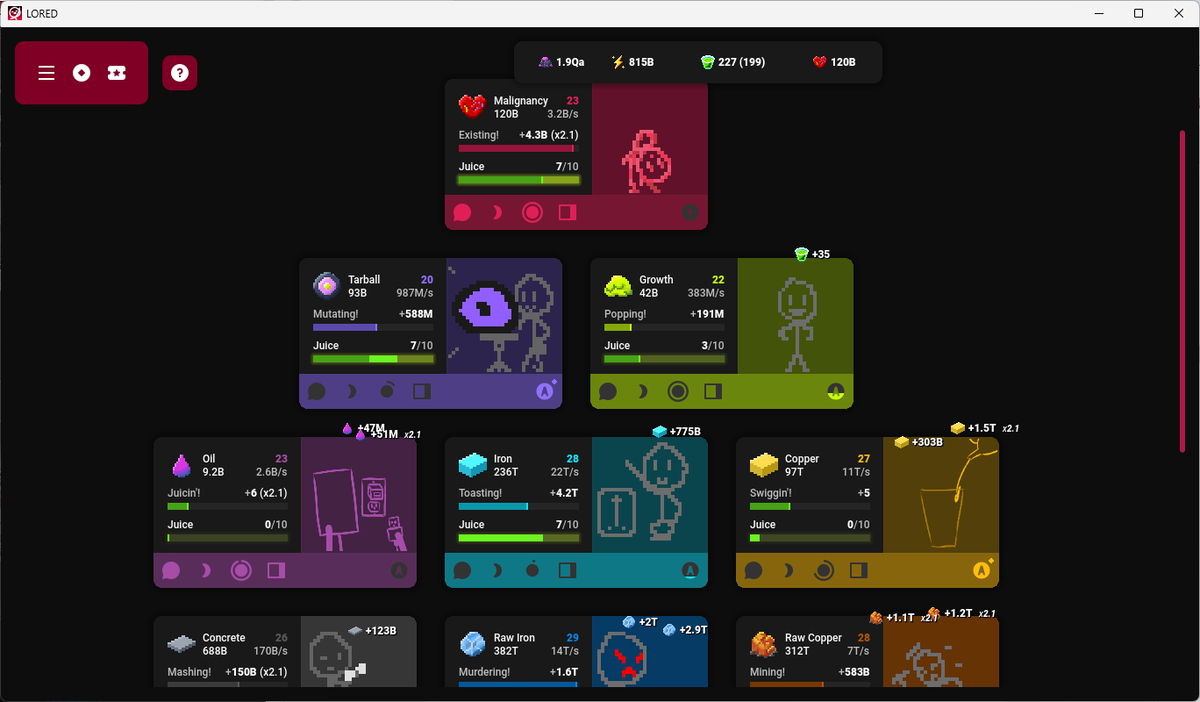Click the lightning bolt 815B icon
The height and width of the screenshot is (702, 1200).
coord(618,62)
